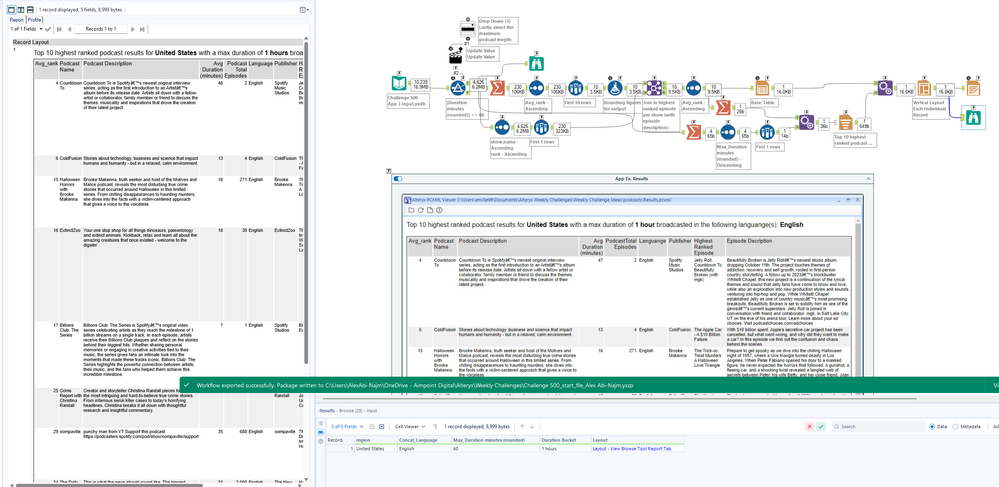Select the Browse tool above the first Summarize
999x487 pixels.
click(535, 62)
